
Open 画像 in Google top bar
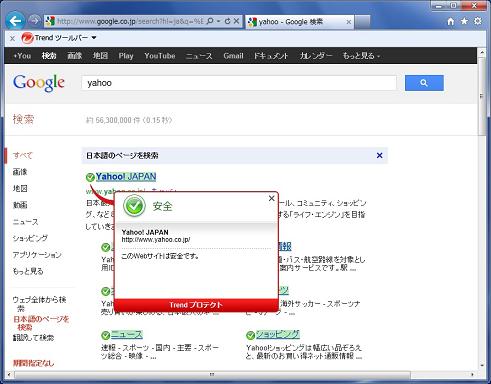coord(75,56)
